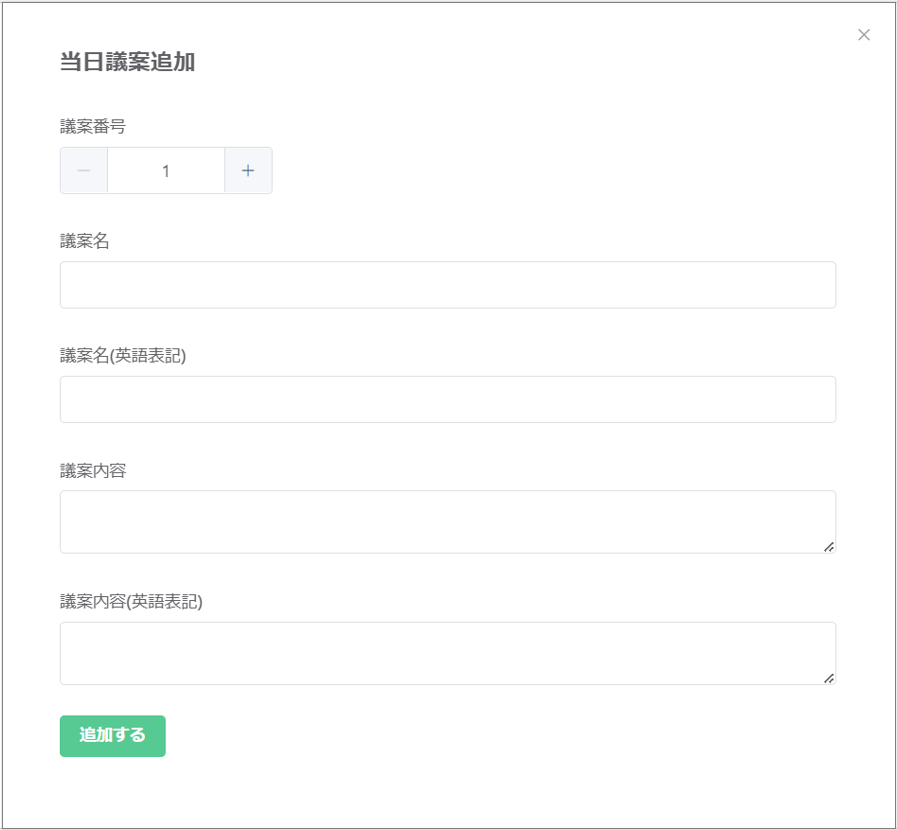
Task: Click inside the 議案内容(英語表記) text area
Action: (447, 653)
